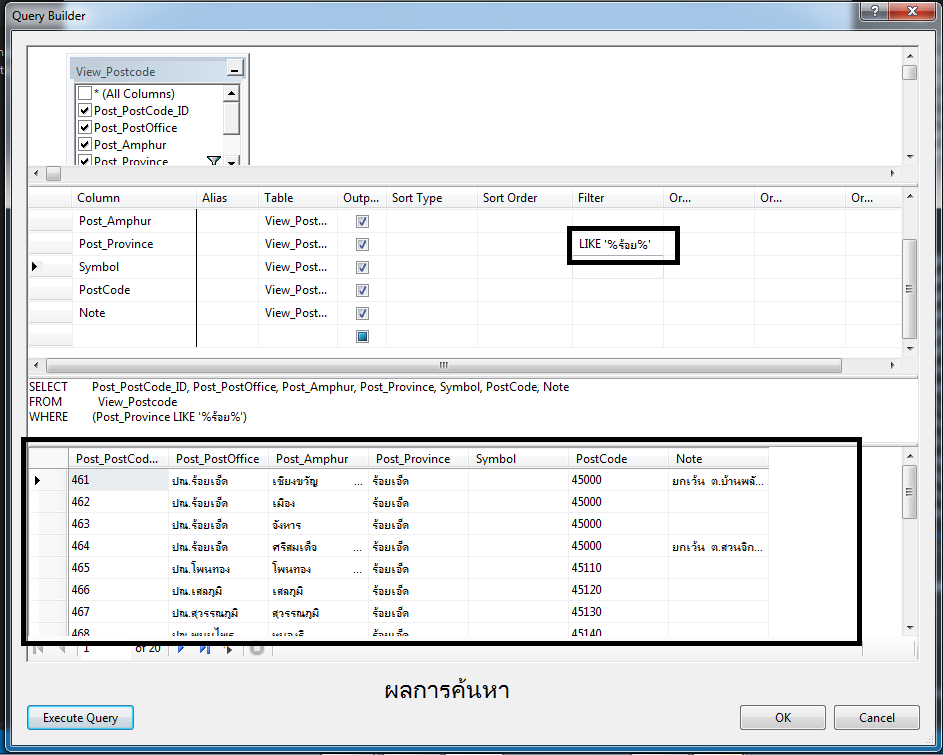Click the Post_Province results column header

tap(413, 459)
